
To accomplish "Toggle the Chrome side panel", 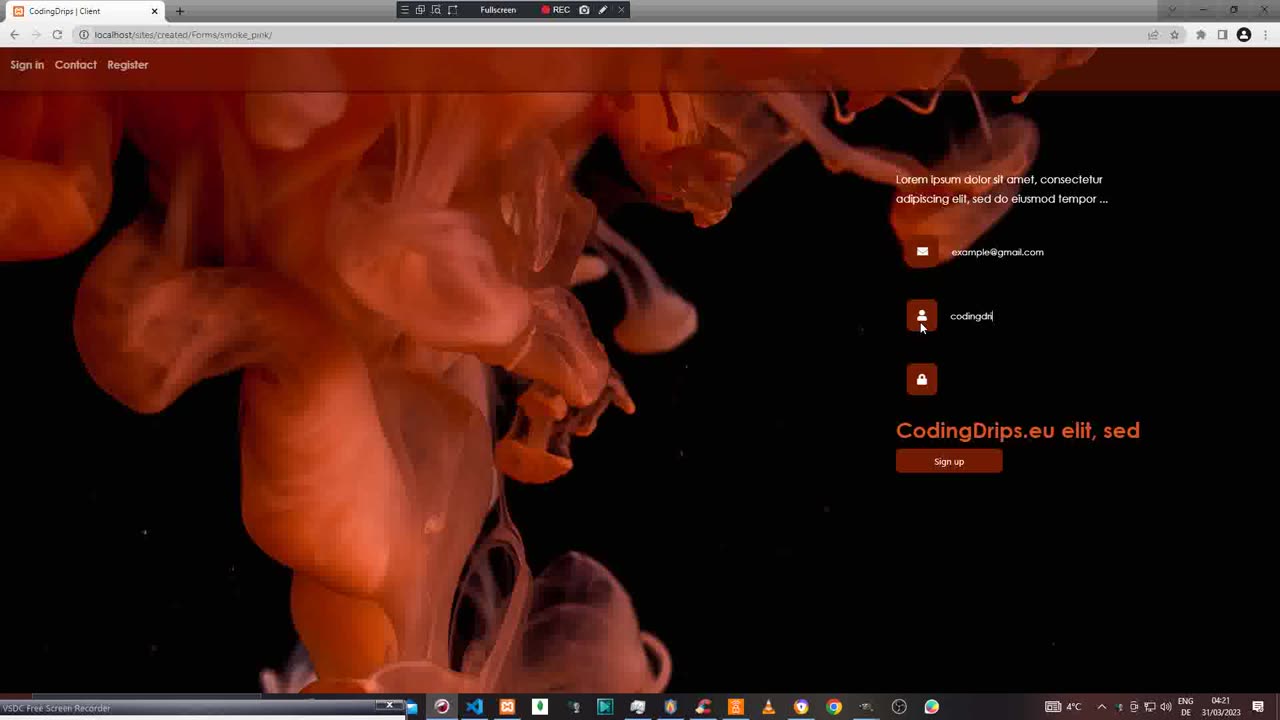I will click(x=1222, y=35).
